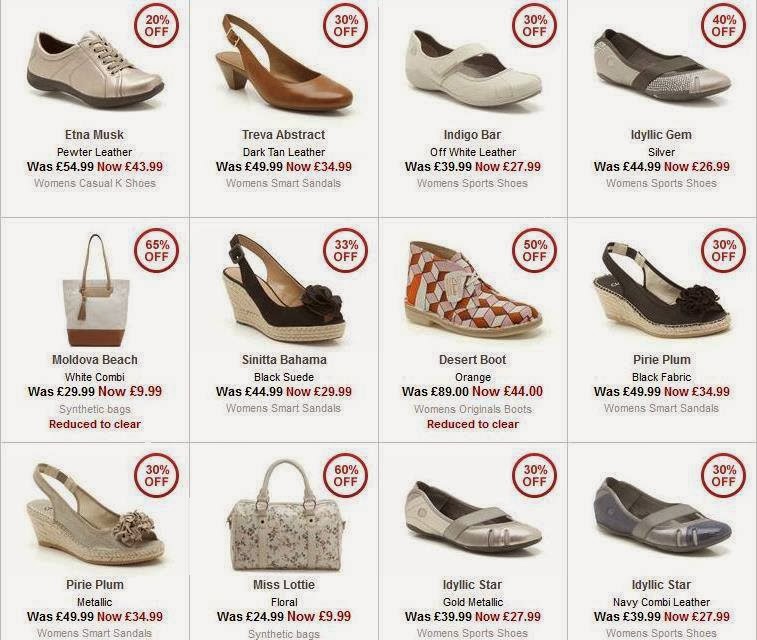The image size is (757, 640).
Task: Open the Treva Abstract tan heel image
Action: click(284, 63)
